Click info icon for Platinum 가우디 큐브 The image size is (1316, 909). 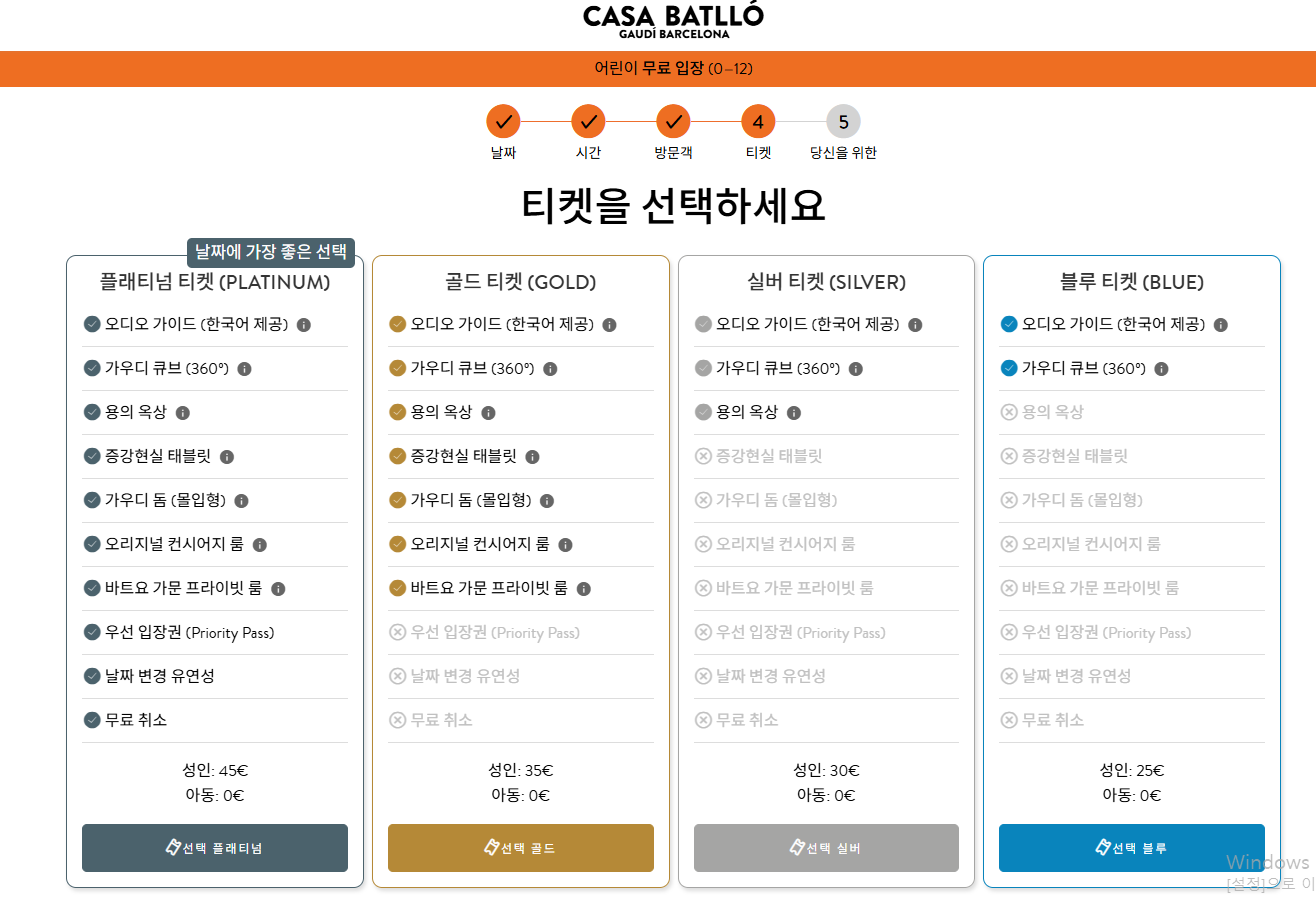point(244,369)
